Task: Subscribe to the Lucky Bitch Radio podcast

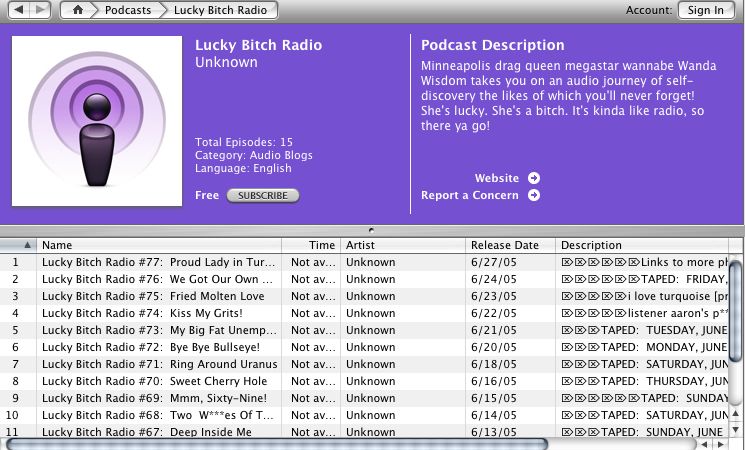Action: tap(263, 196)
